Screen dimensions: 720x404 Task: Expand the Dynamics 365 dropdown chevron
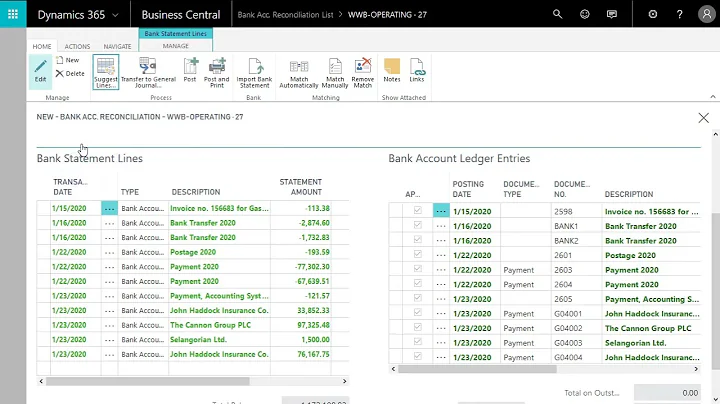(x=115, y=15)
